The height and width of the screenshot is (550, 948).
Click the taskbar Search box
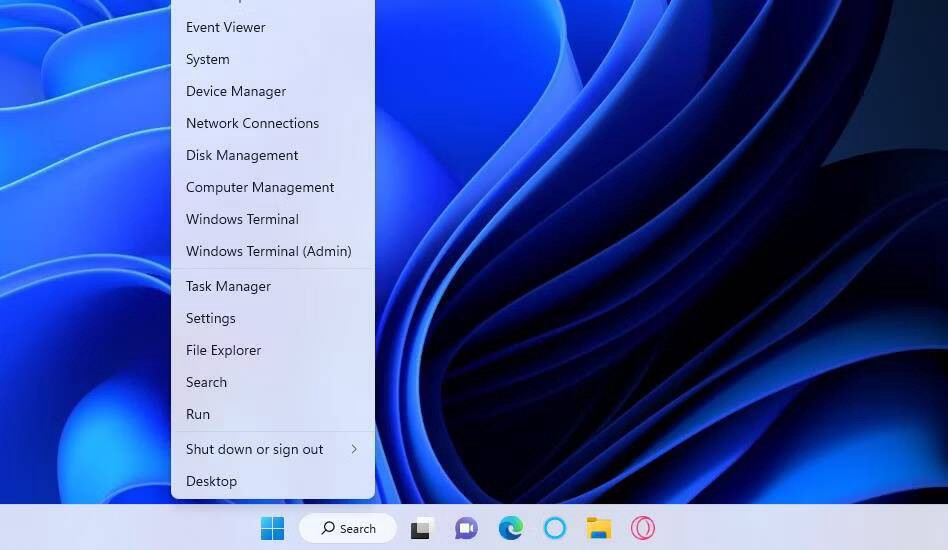[x=348, y=529]
